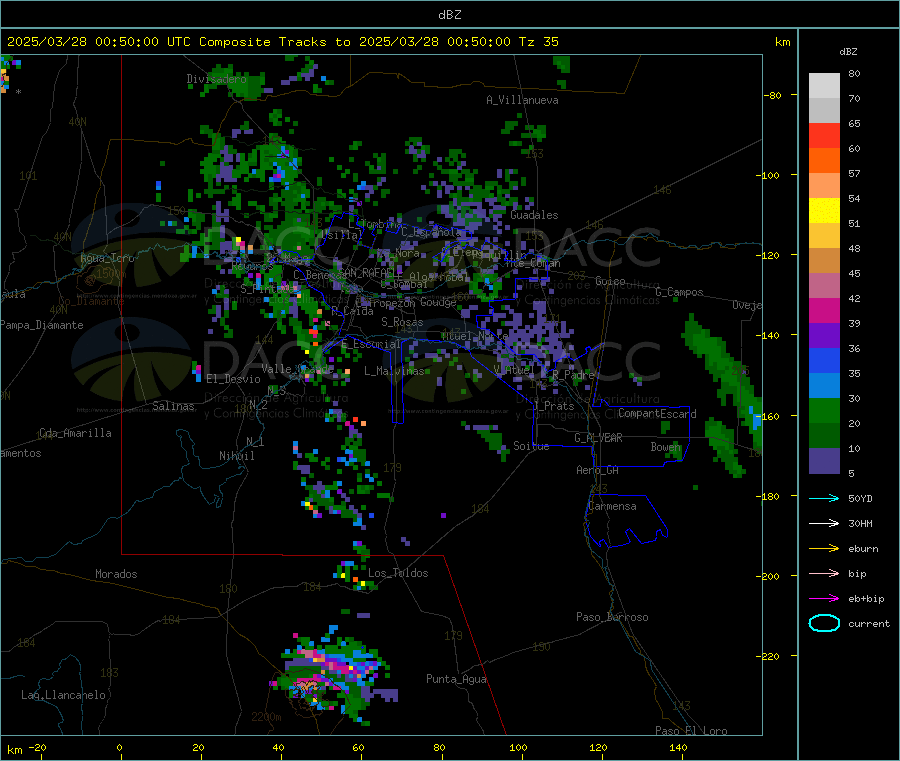Screen dimensions: 900x761
Task: Click the white 30HM arrow legend icon
Action: coord(824,523)
